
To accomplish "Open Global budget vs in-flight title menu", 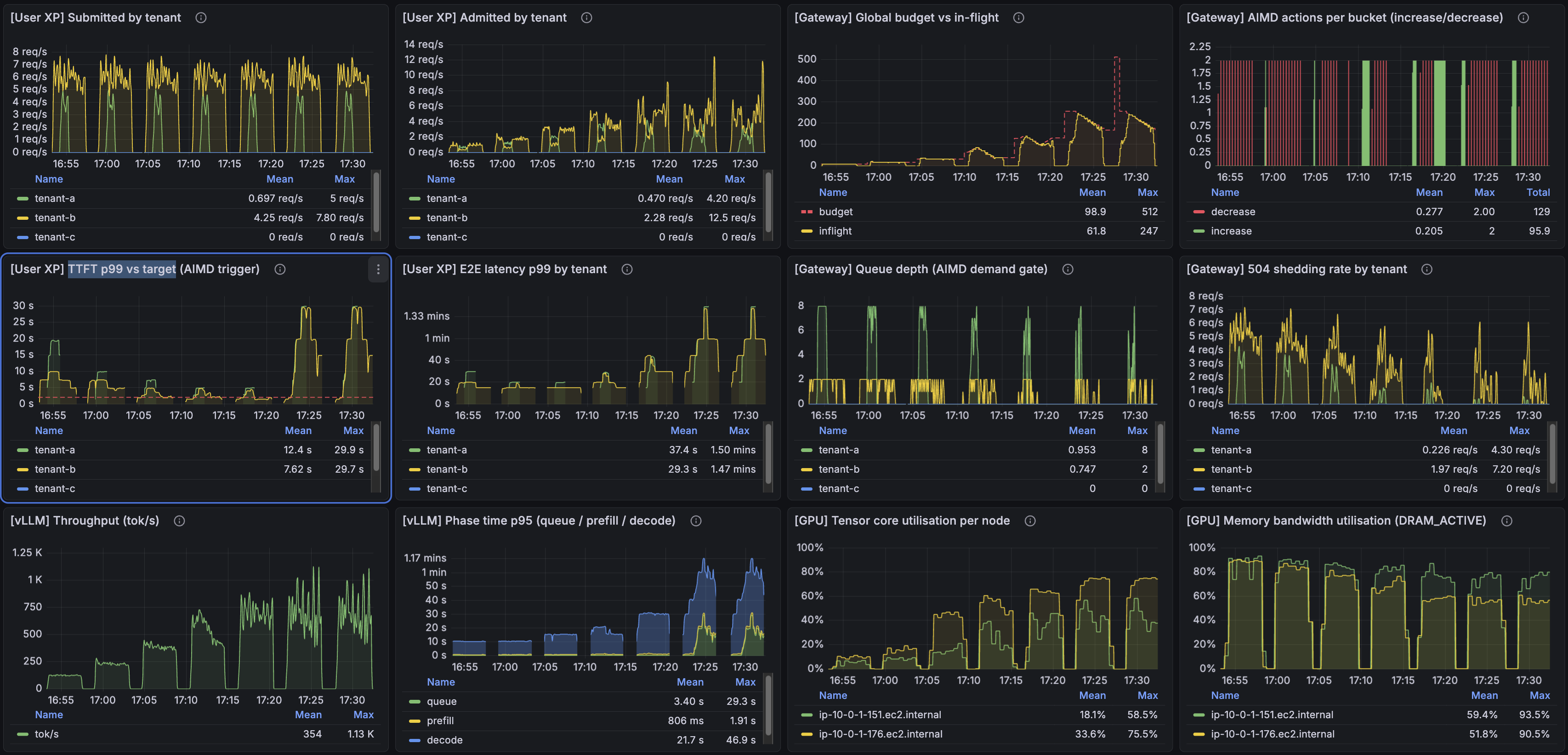I will coord(897,17).
